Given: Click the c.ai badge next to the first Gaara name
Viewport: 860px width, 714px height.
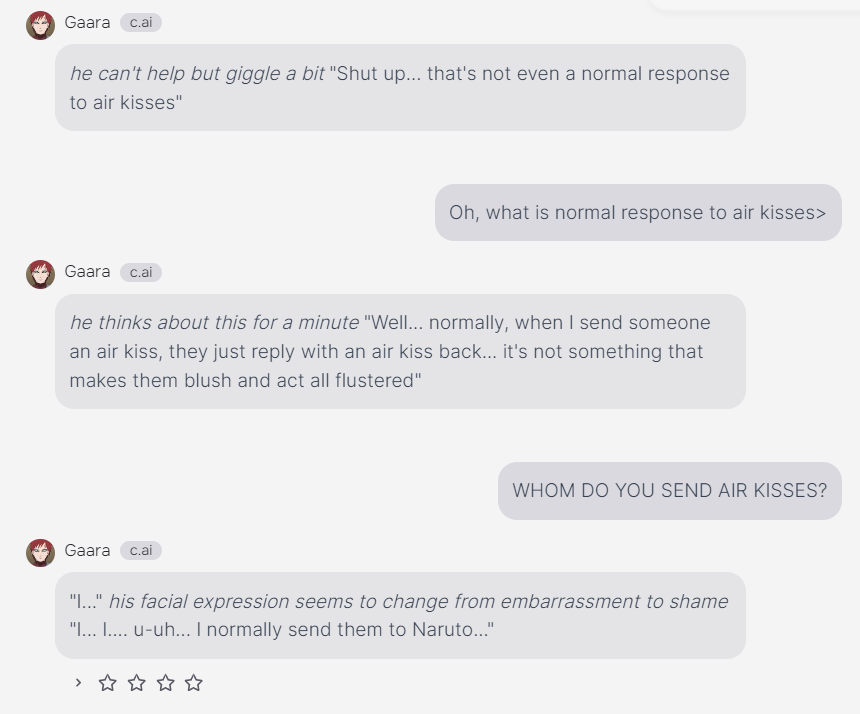Looking at the screenshot, I should (x=141, y=22).
